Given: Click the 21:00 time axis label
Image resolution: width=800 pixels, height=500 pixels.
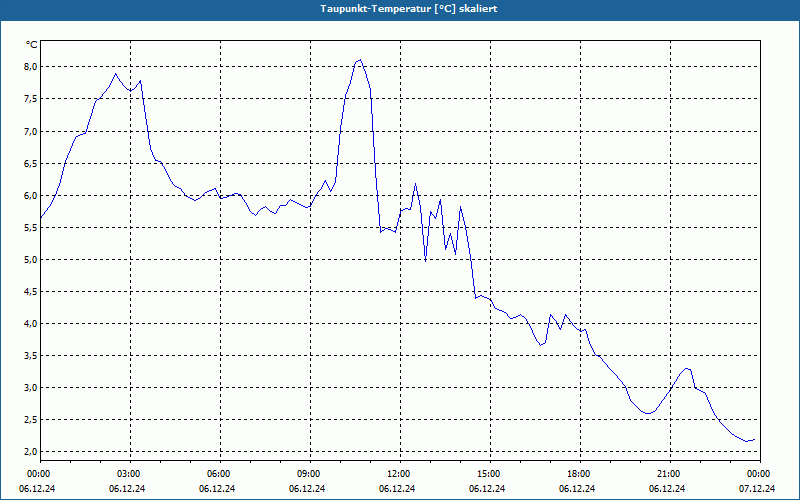Looking at the screenshot, I should [670, 474].
